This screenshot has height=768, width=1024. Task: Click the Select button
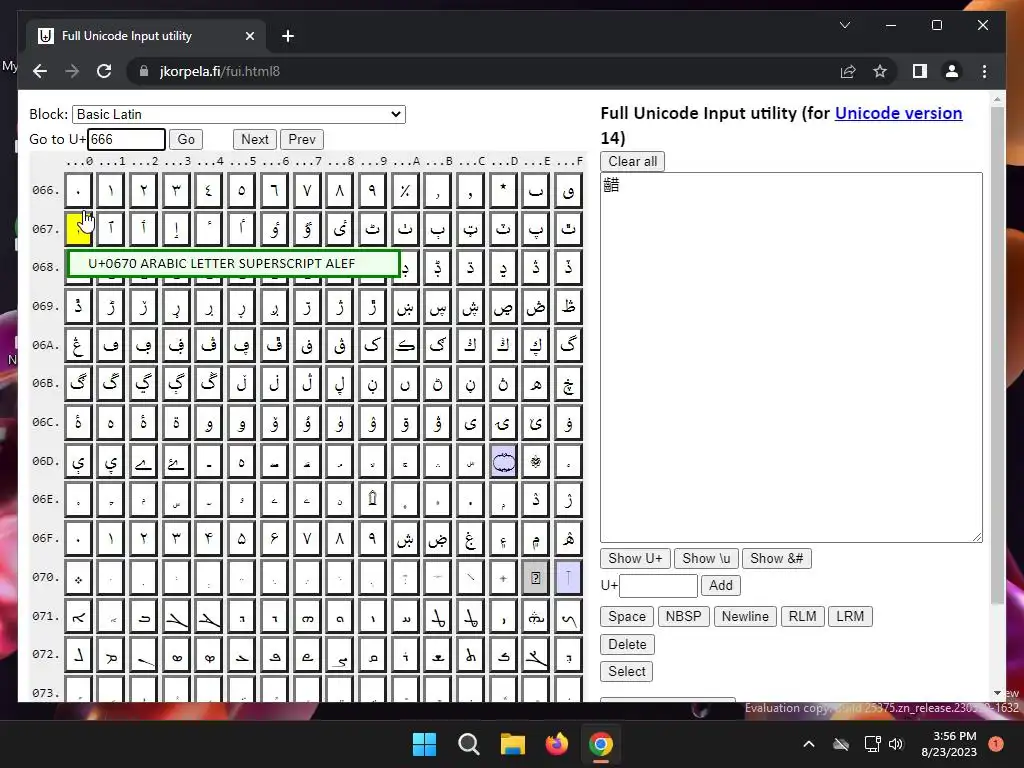click(627, 671)
